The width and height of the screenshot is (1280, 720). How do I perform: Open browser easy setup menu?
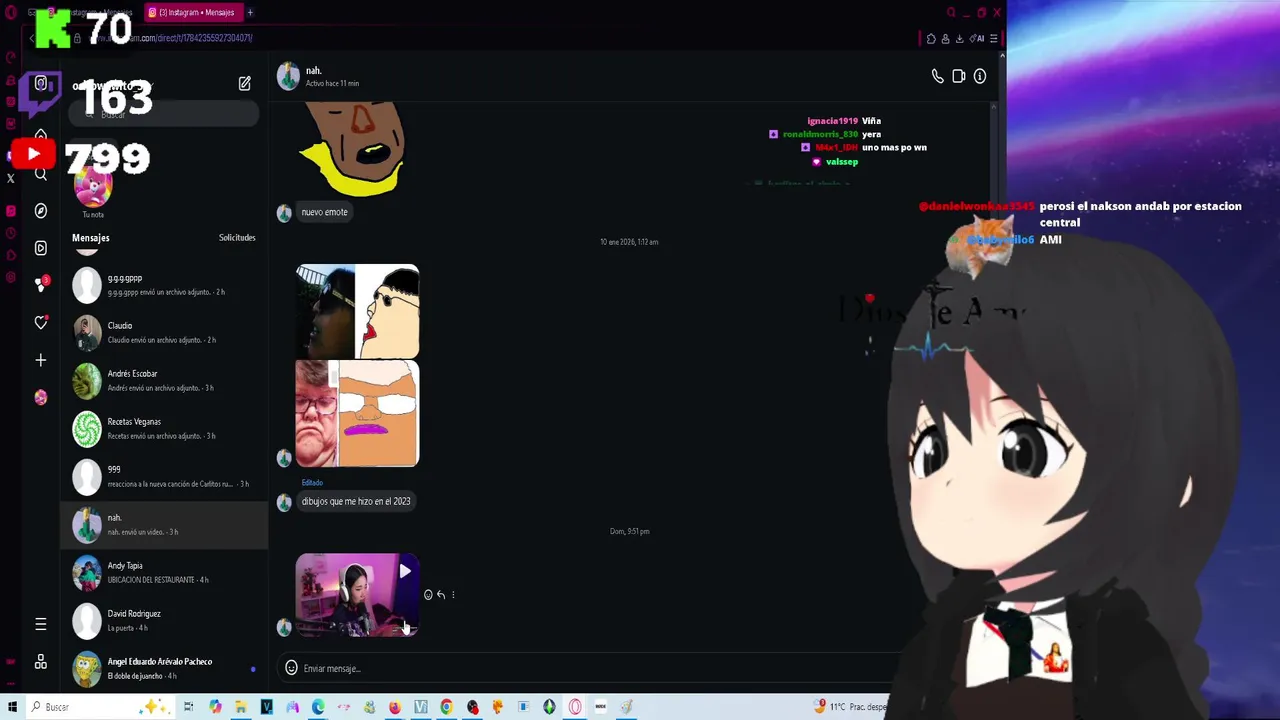coord(993,39)
